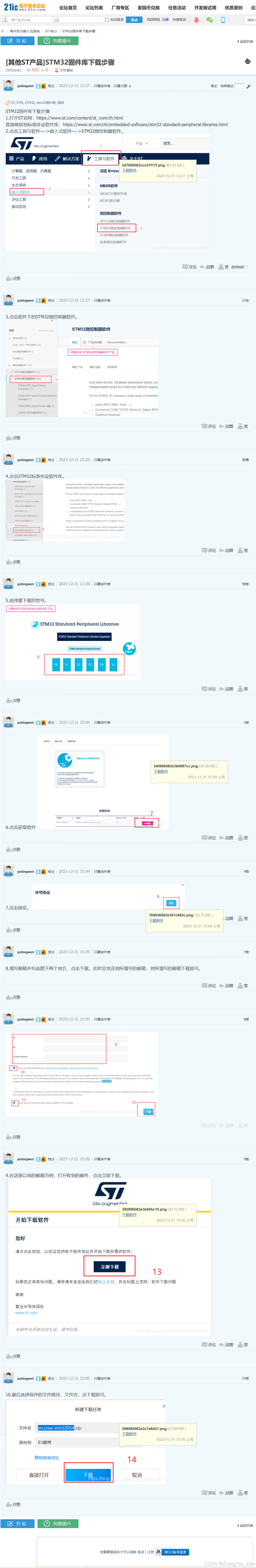Like the first post with 点赞

coord(13,278)
